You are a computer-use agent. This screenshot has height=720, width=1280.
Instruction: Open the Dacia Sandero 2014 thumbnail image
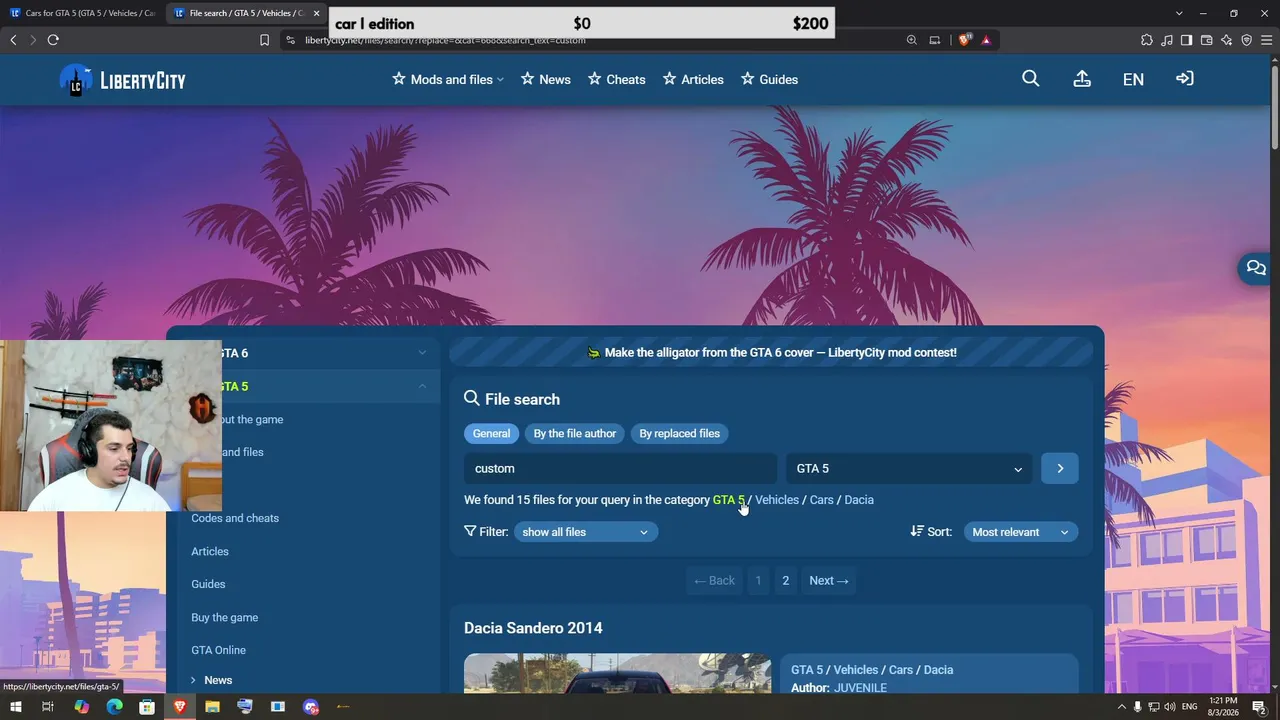(618, 673)
